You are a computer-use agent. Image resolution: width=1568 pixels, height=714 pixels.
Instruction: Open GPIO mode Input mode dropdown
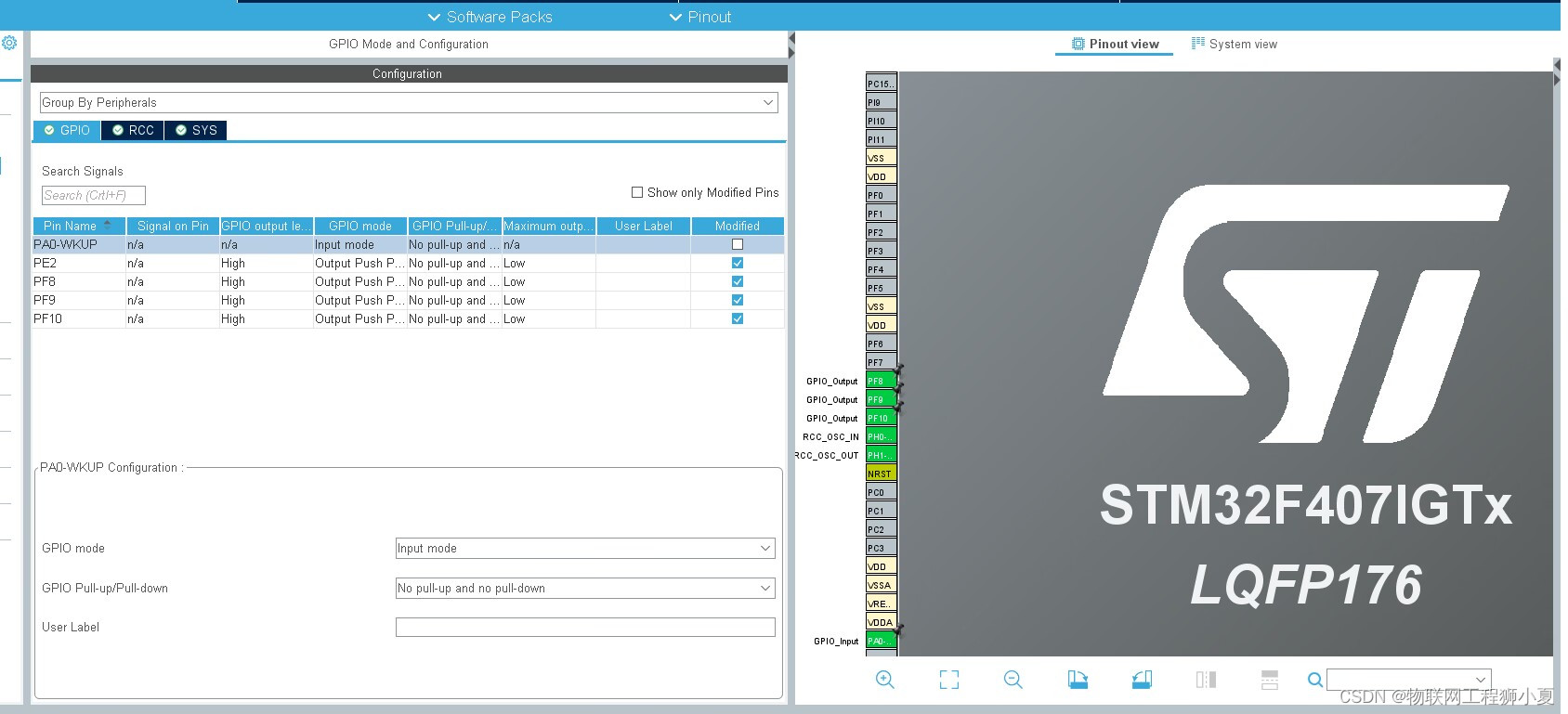[585, 548]
